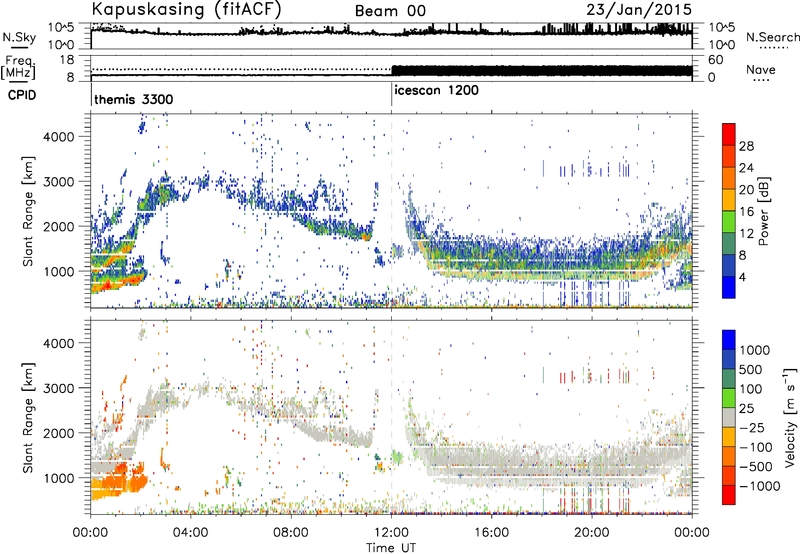Click the '100' tick on Velocity colorbar
Image resolution: width=800 pixels, height=554 pixels.
tap(751, 389)
